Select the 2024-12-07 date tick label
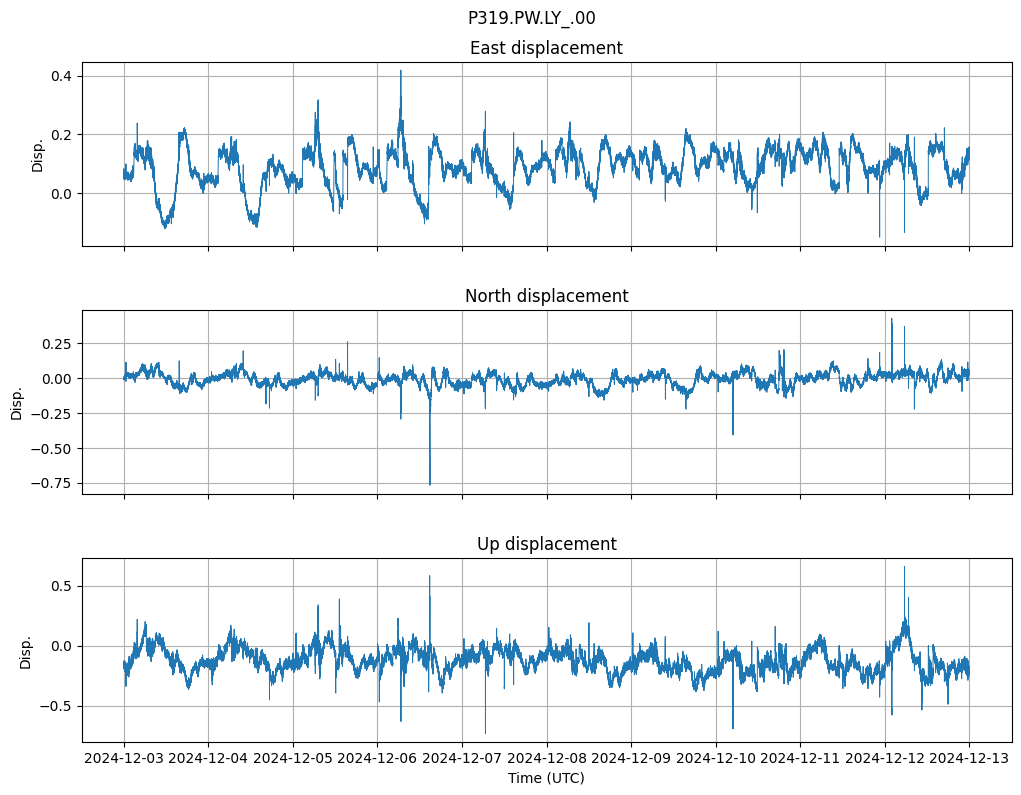 [462, 759]
